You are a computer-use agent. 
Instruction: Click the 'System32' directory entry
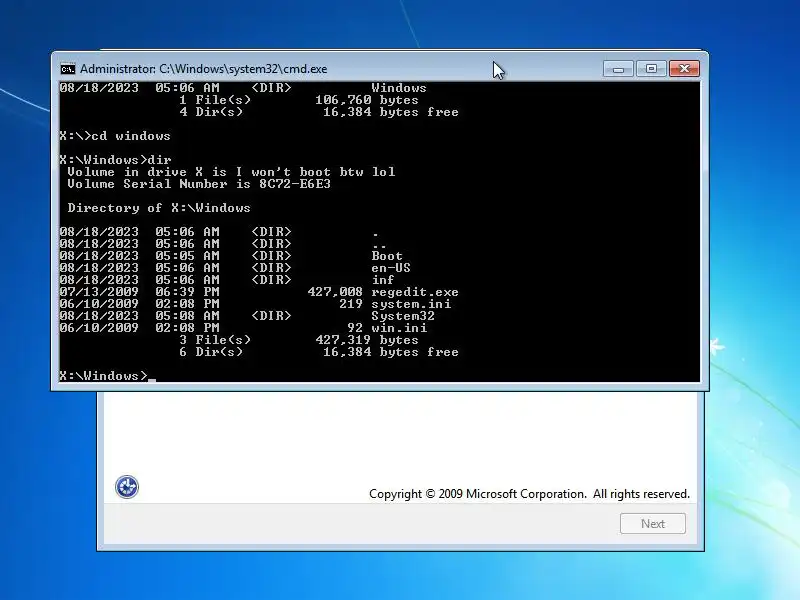tap(403, 316)
